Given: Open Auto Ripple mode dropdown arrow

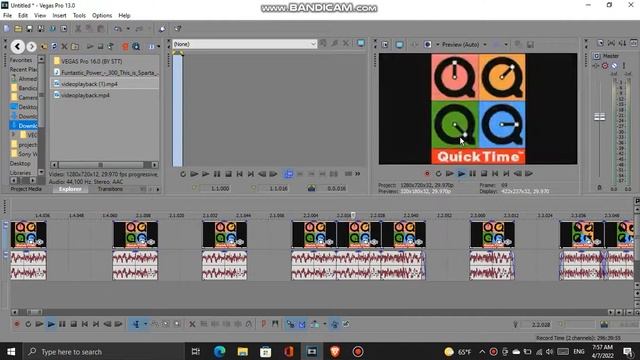Looking at the screenshot, I should [x=324, y=324].
